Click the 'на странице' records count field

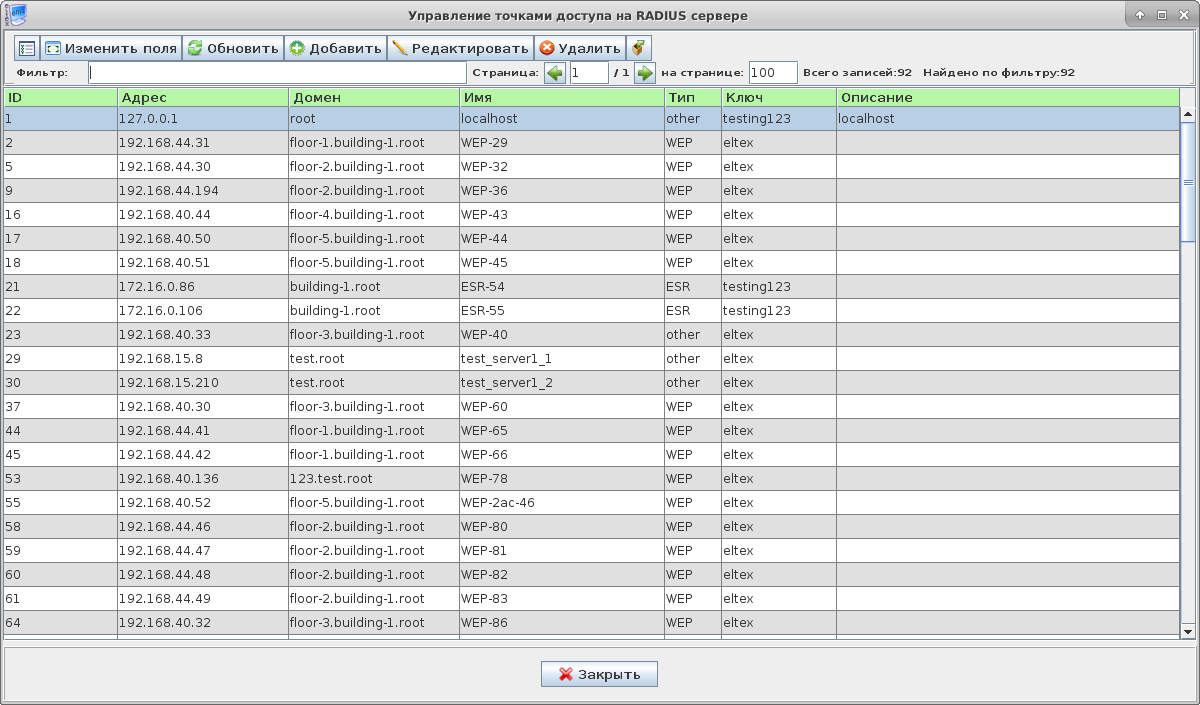tap(772, 73)
